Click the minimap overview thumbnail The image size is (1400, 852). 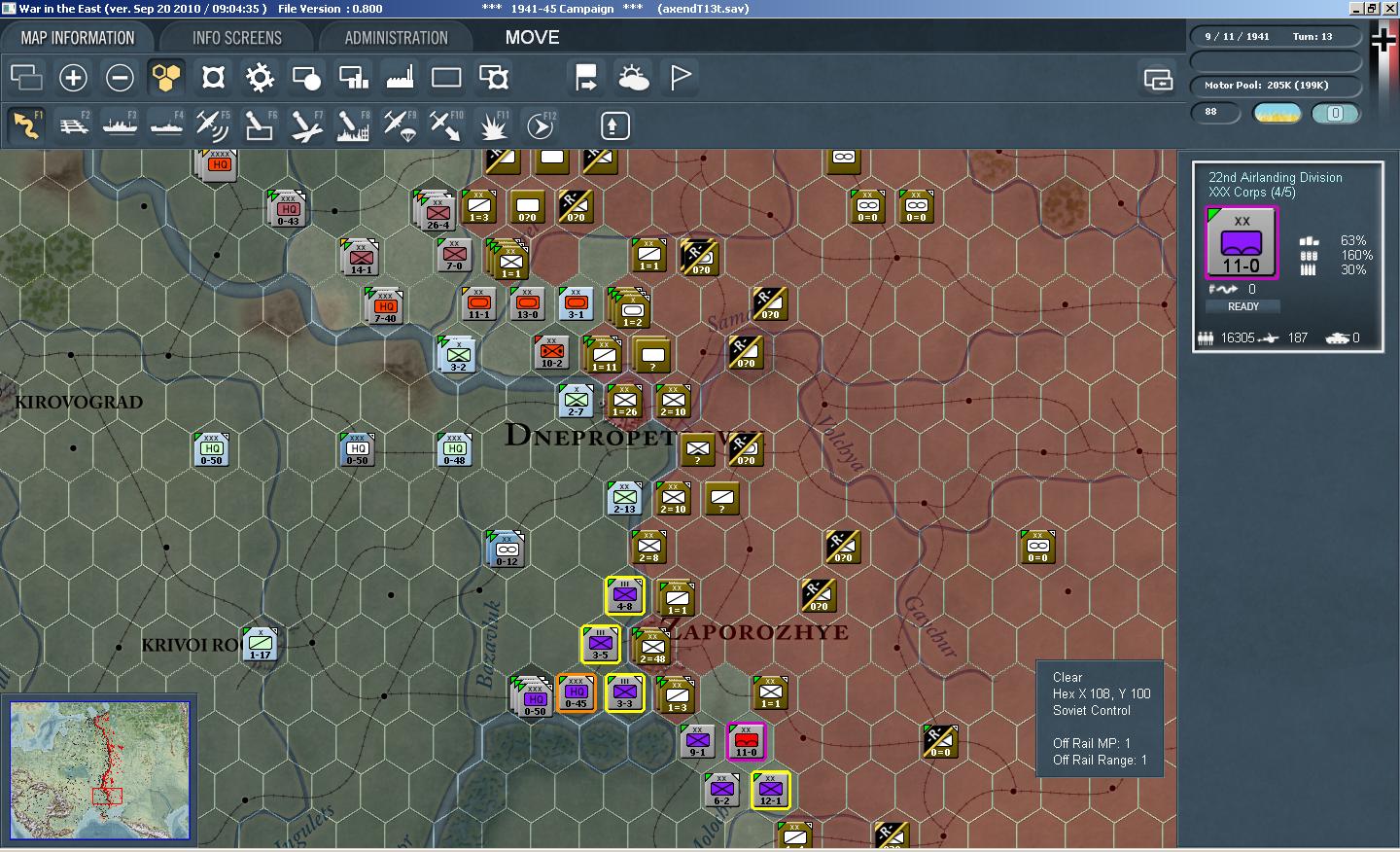coord(99,770)
